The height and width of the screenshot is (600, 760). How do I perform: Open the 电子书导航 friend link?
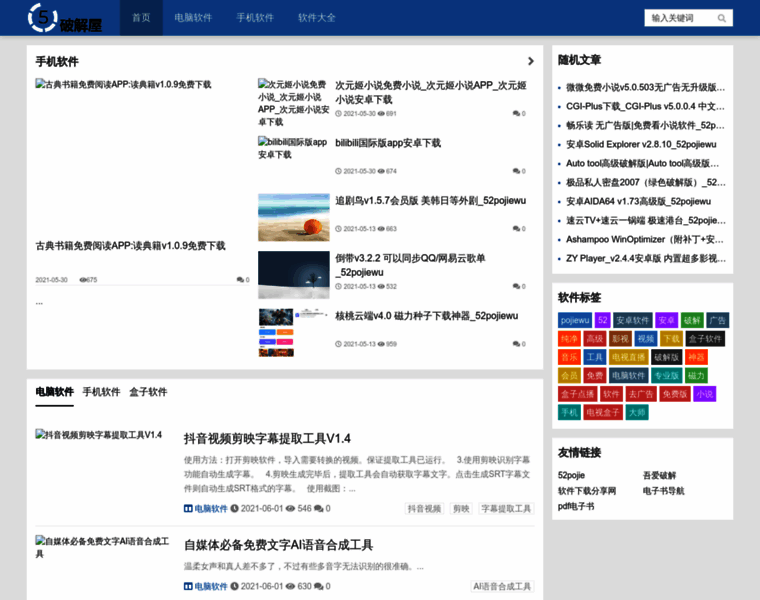pyautogui.click(x=664, y=490)
